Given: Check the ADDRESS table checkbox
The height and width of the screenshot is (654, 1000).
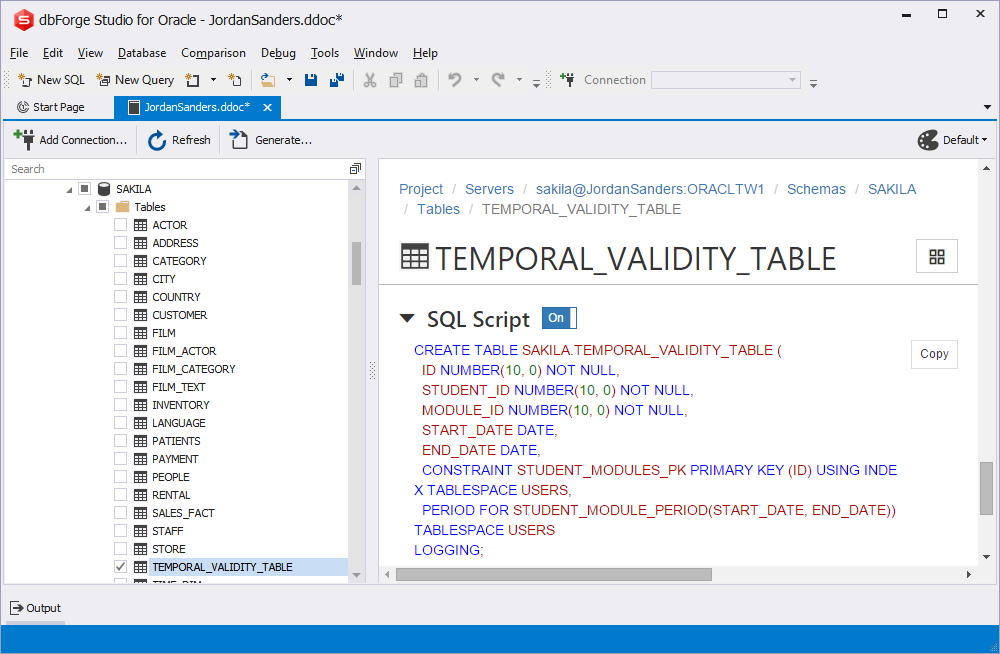Looking at the screenshot, I should (120, 242).
